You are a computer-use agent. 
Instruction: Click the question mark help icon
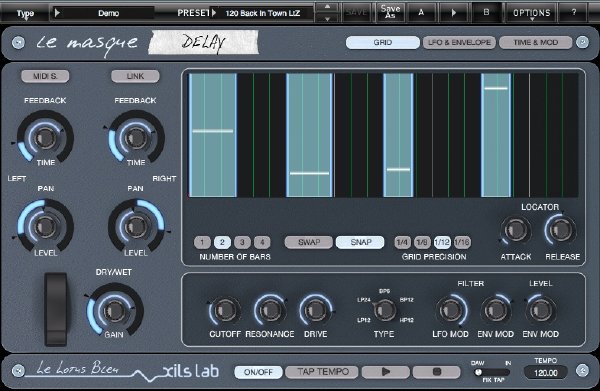574,13
